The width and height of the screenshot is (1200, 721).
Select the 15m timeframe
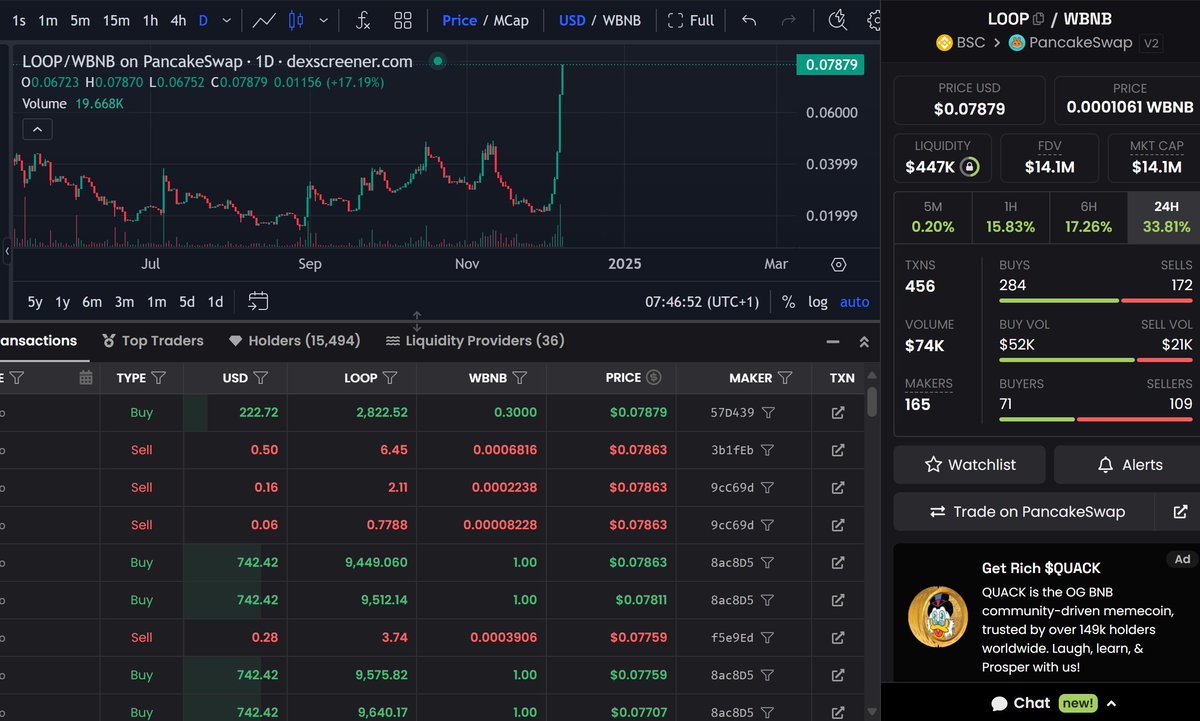[116, 20]
